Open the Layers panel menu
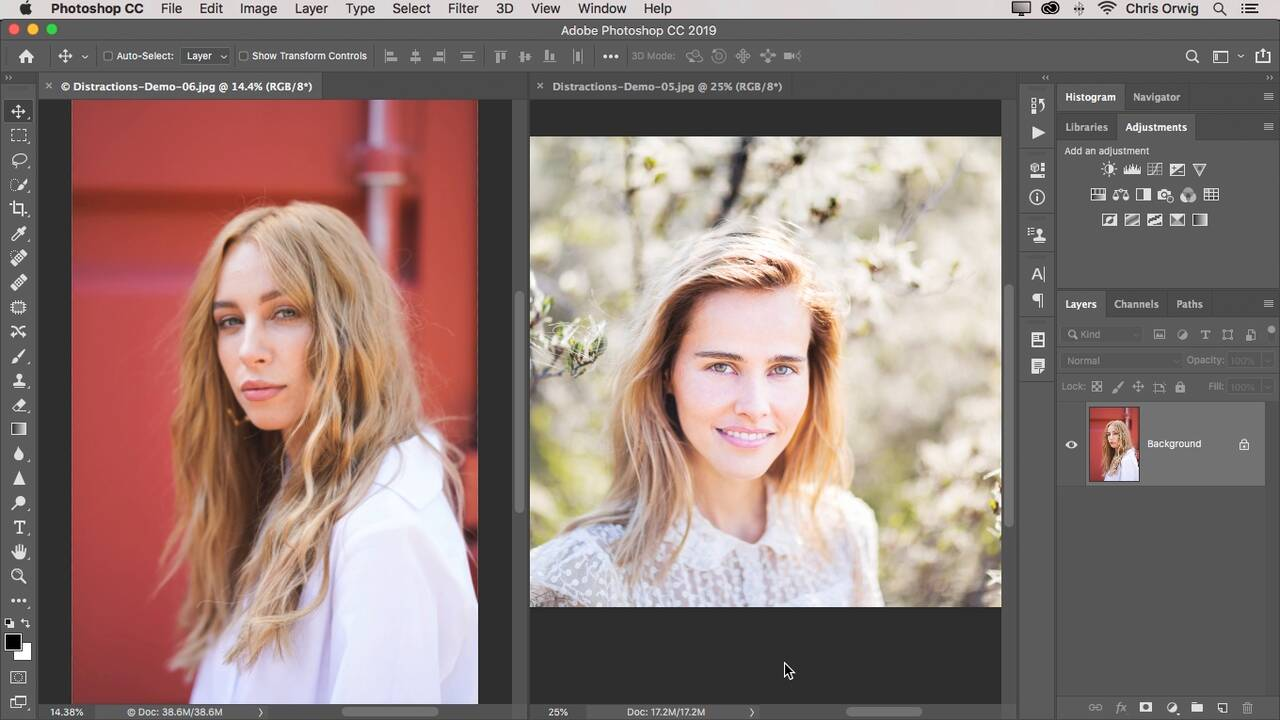Image resolution: width=1280 pixels, height=720 pixels. 1269,304
